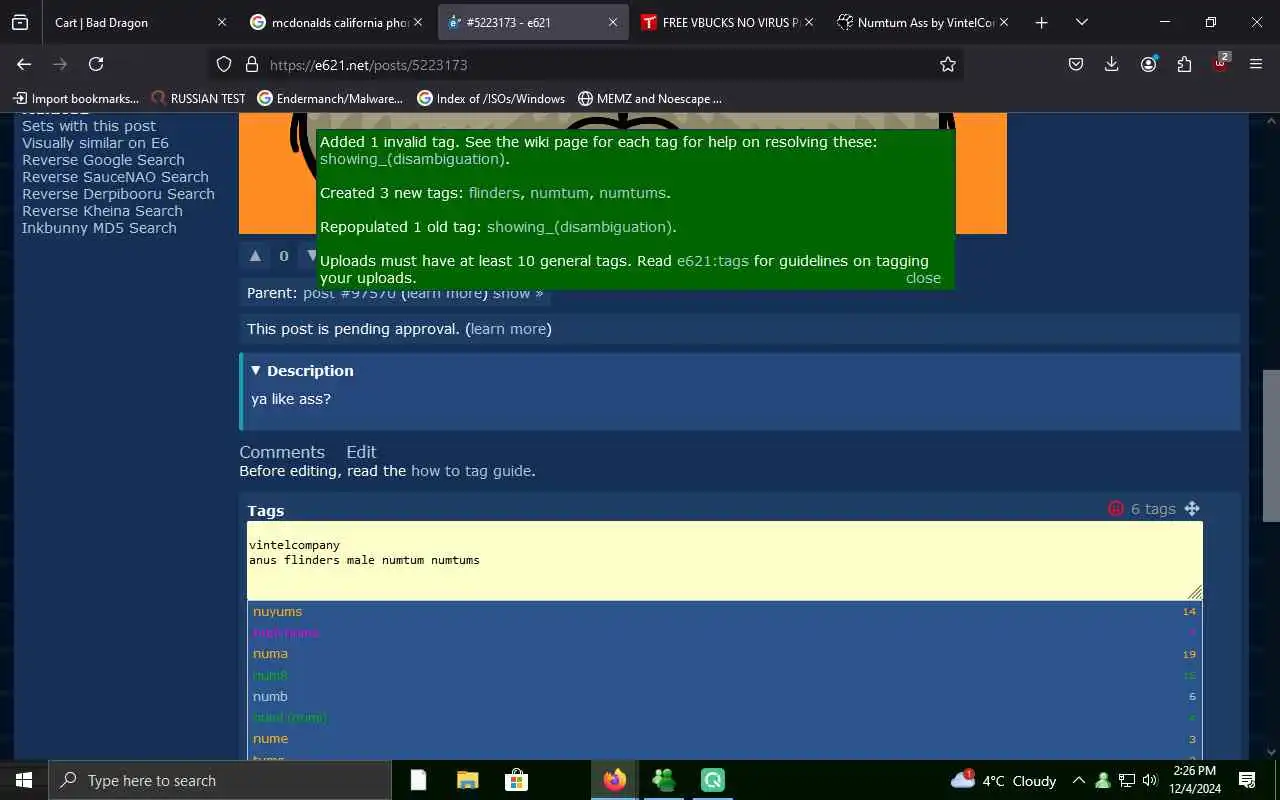Switch to Numtum Ass by VintelCor tab
The height and width of the screenshot is (800, 1280).
[x=921, y=22]
